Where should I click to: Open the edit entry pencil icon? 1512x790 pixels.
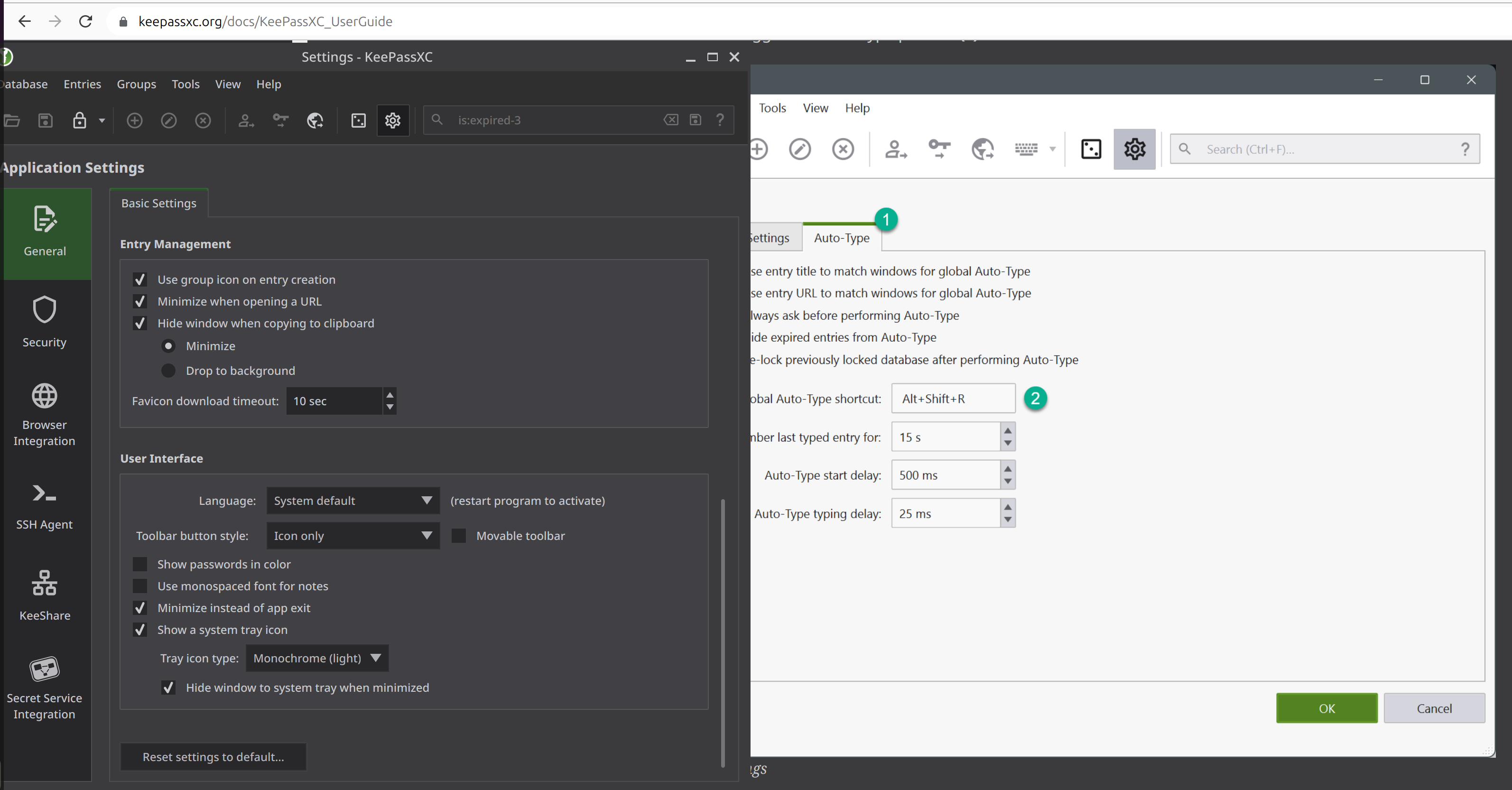click(x=799, y=149)
